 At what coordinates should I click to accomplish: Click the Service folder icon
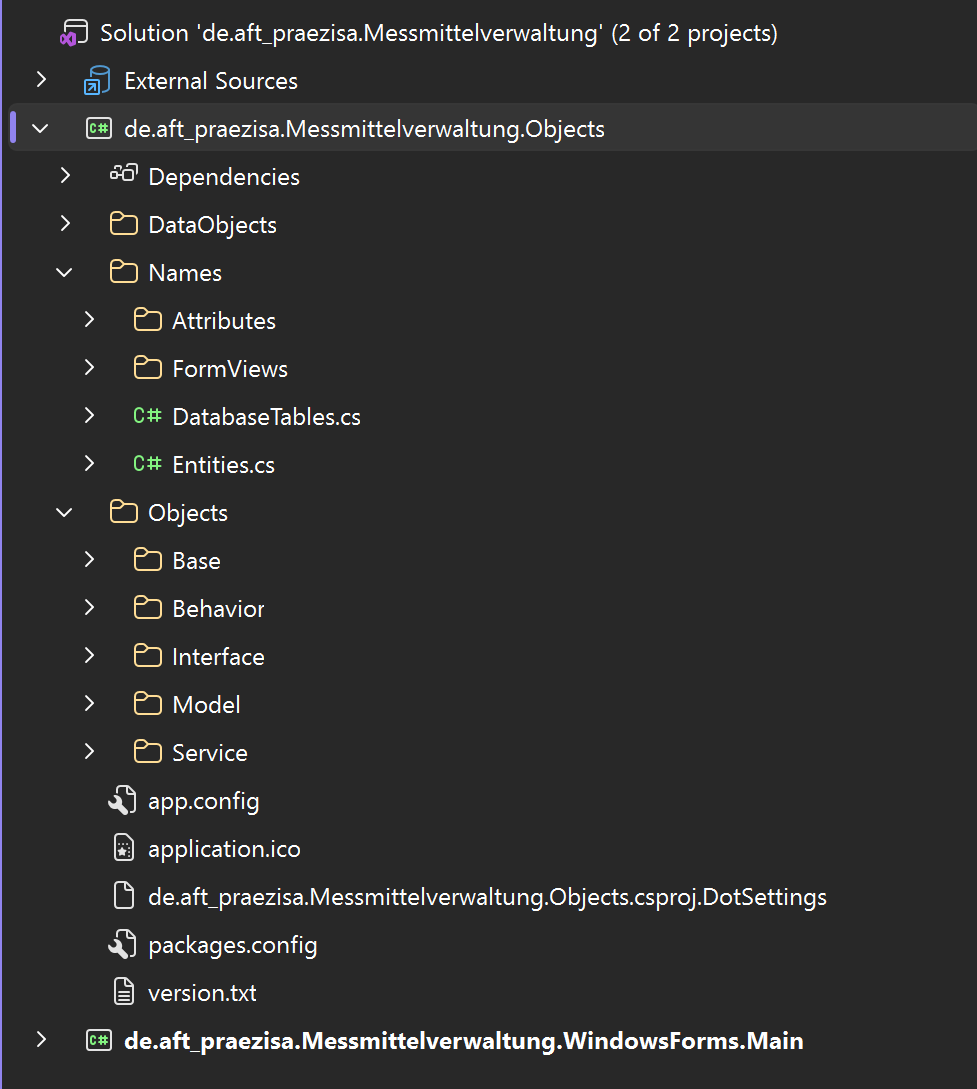(x=148, y=751)
